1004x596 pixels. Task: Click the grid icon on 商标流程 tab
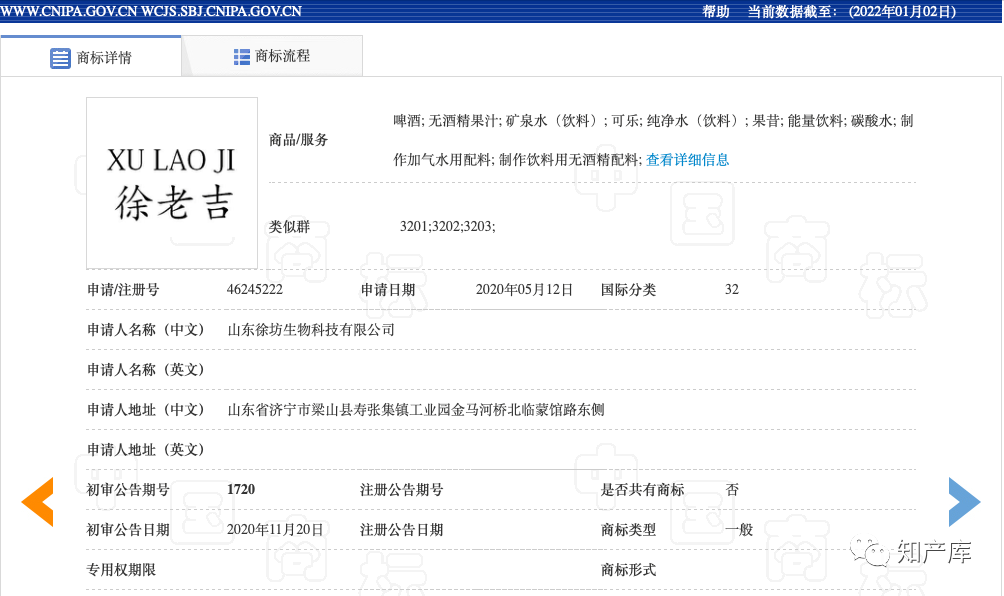click(241, 57)
